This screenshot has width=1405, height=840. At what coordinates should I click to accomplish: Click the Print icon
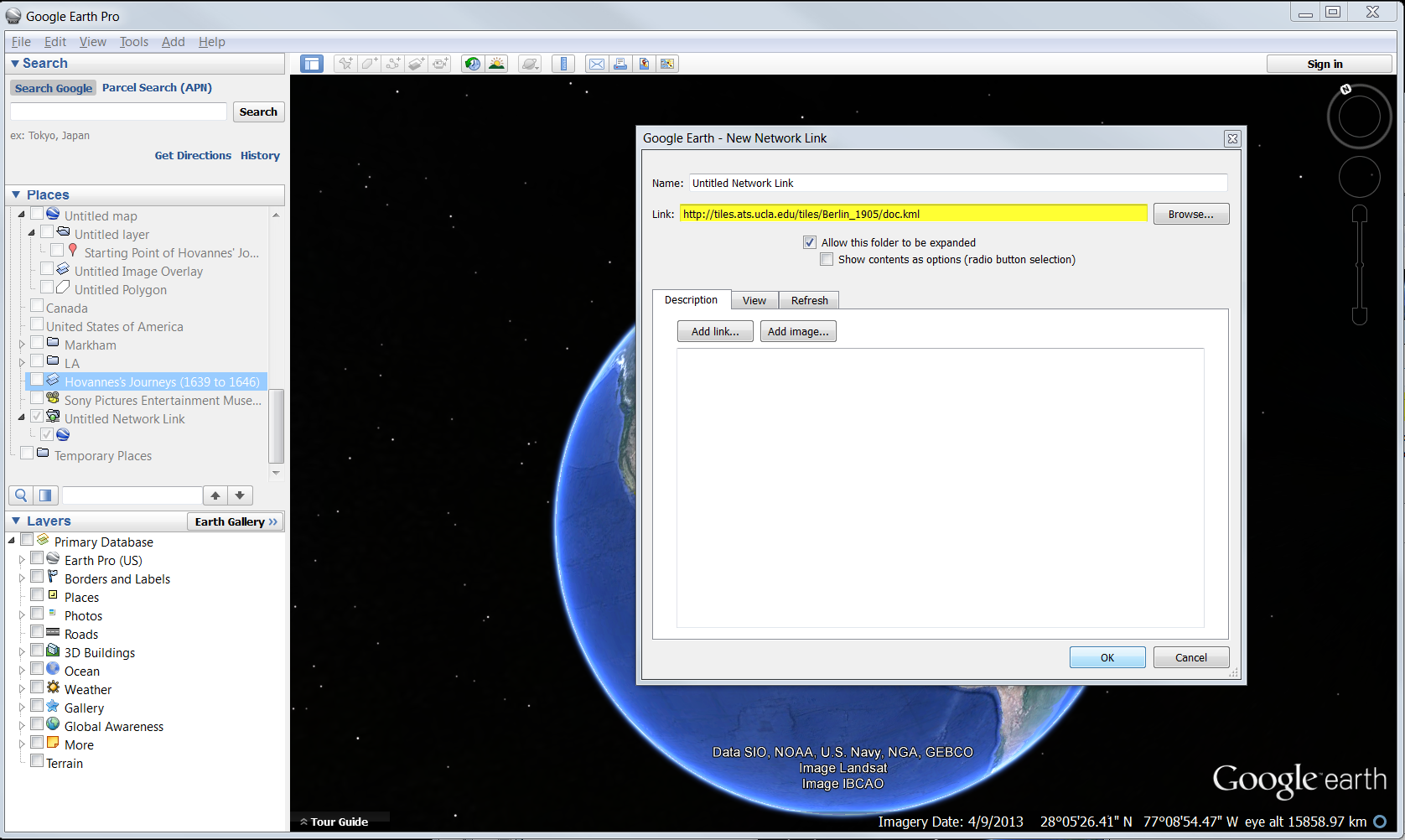(620, 64)
